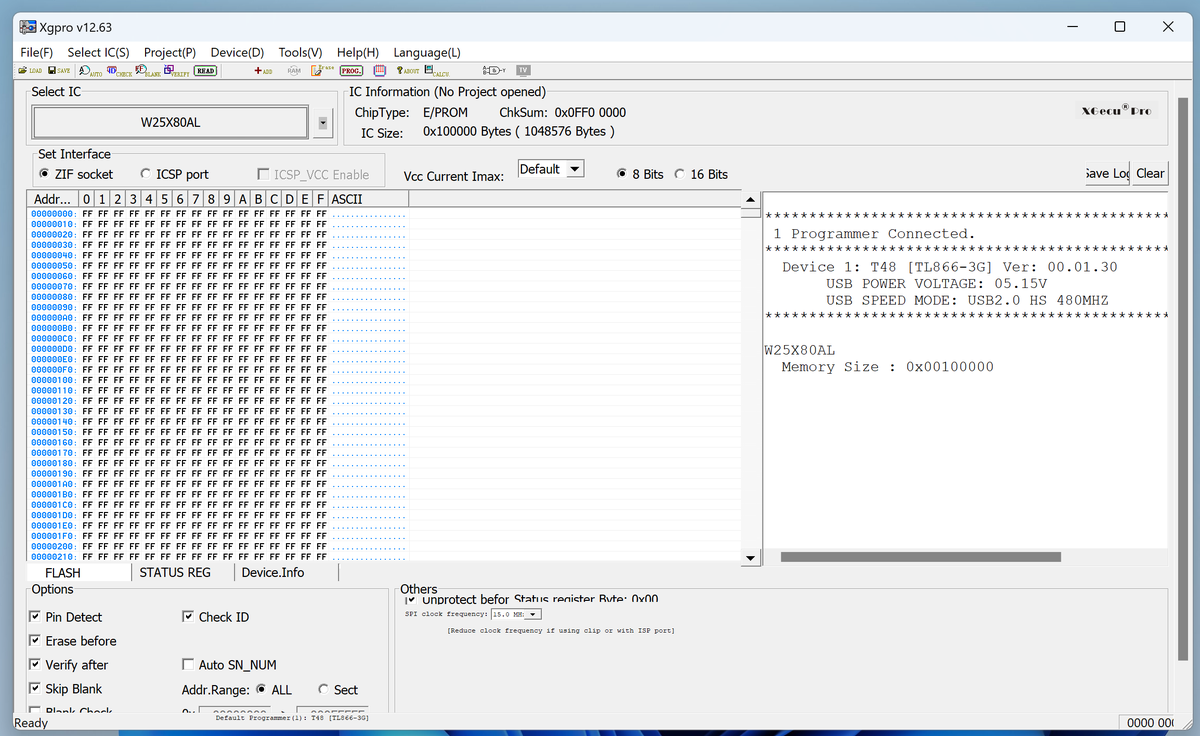Screen dimensions: 1200x736
Task: Open Select IC(S) menu
Action: (98, 52)
